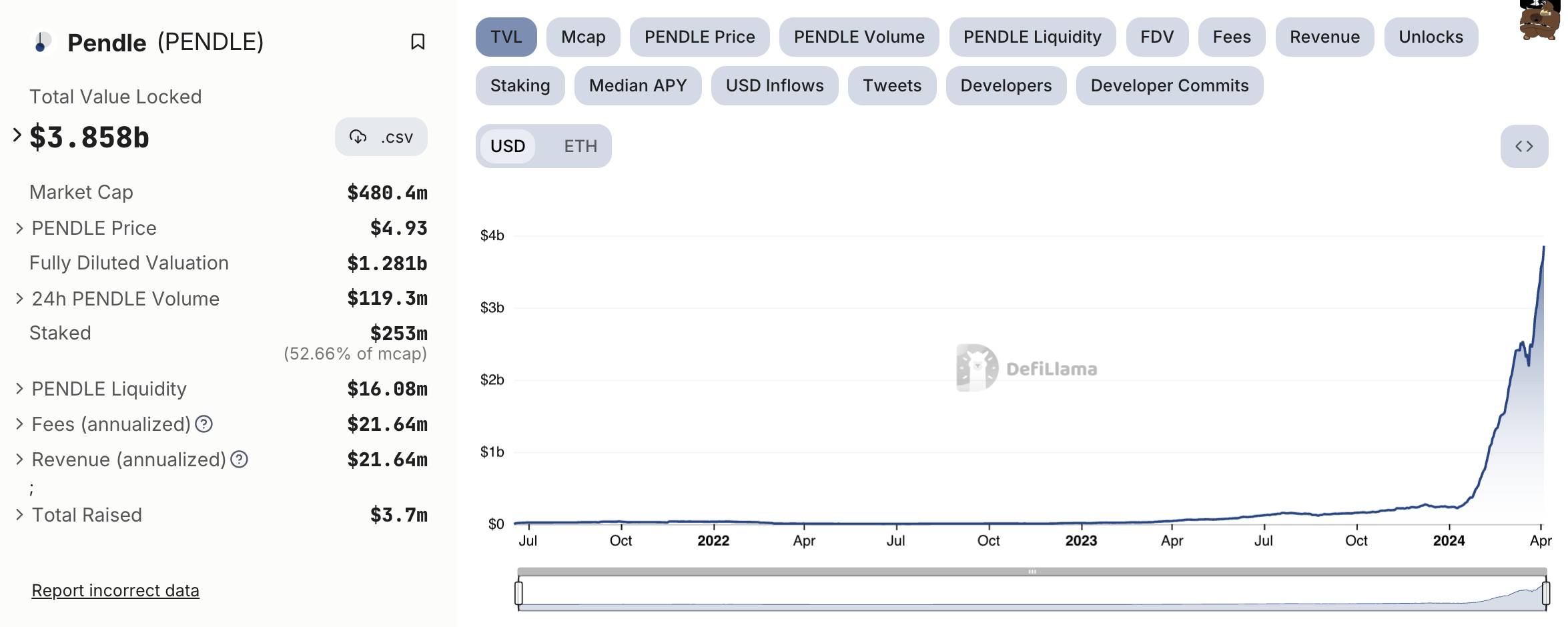Click the Pendle token logo
The width and height of the screenshot is (1568, 627).
point(42,42)
